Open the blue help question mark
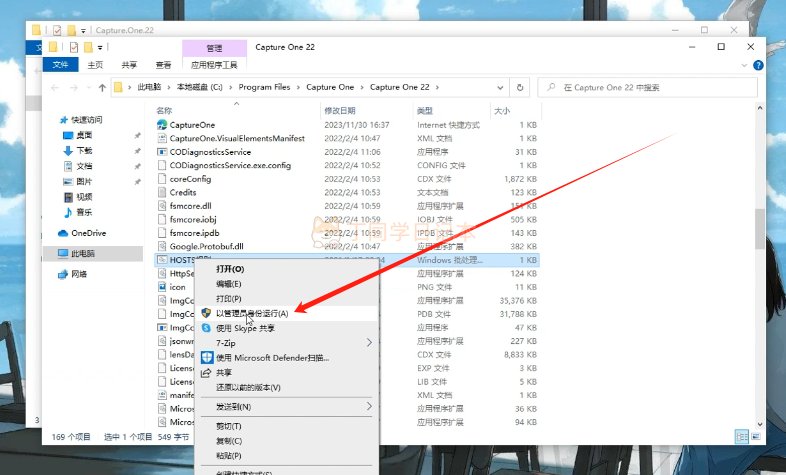This screenshot has height=475, width=786. point(758,65)
